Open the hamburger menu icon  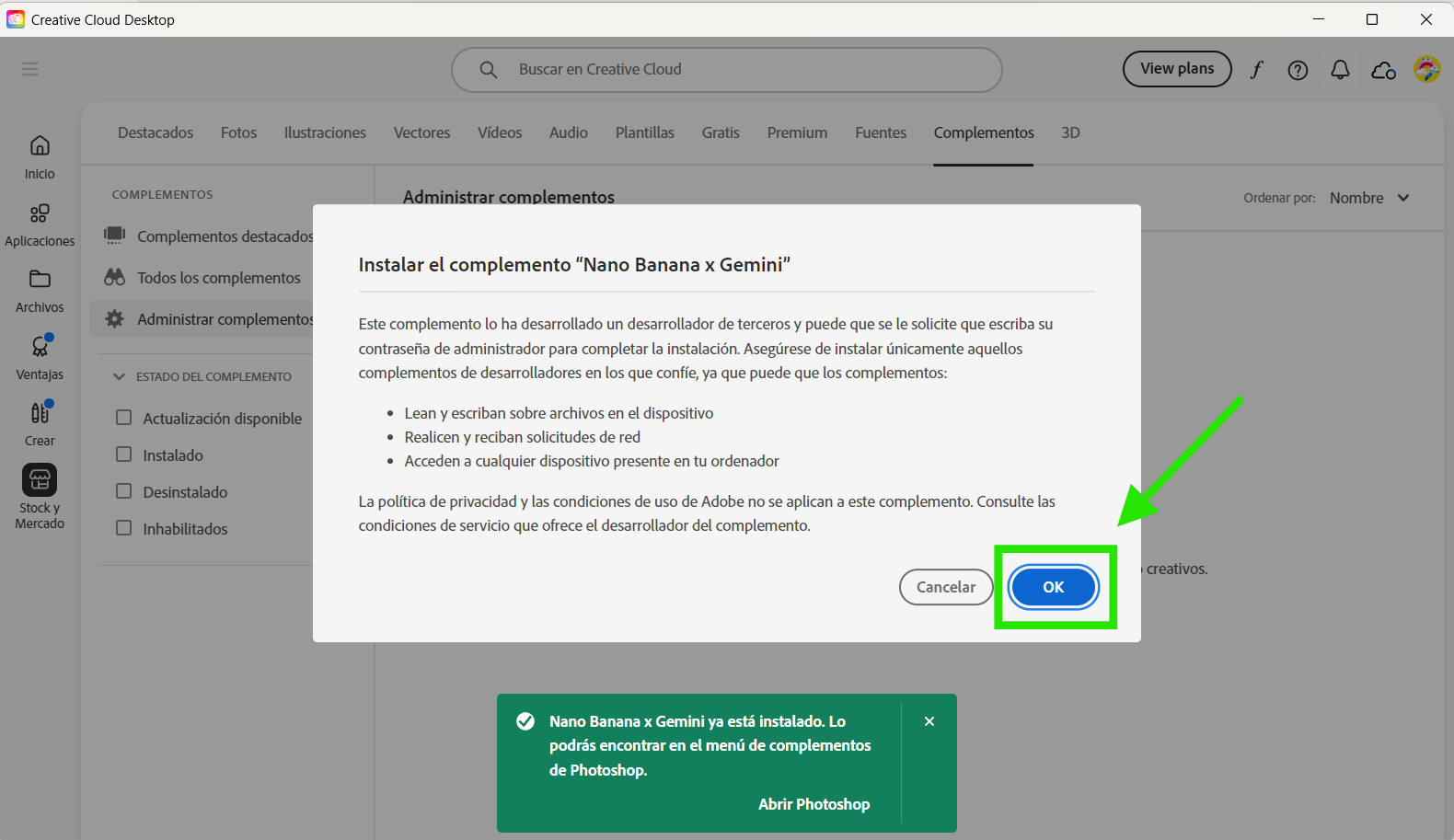tap(30, 69)
